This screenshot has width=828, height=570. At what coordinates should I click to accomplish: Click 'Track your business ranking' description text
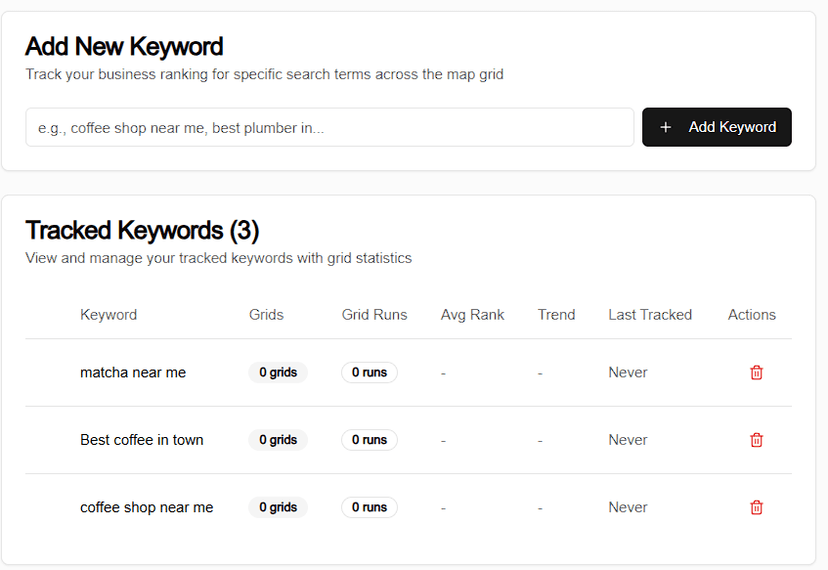[265, 74]
